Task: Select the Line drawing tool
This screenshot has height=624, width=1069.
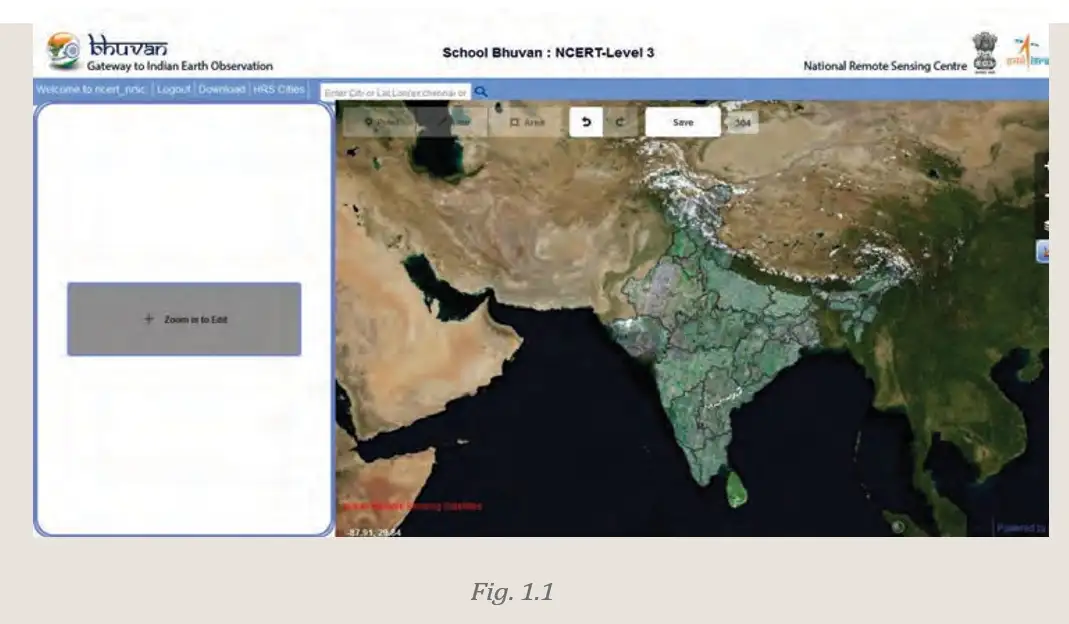Action: [453, 122]
